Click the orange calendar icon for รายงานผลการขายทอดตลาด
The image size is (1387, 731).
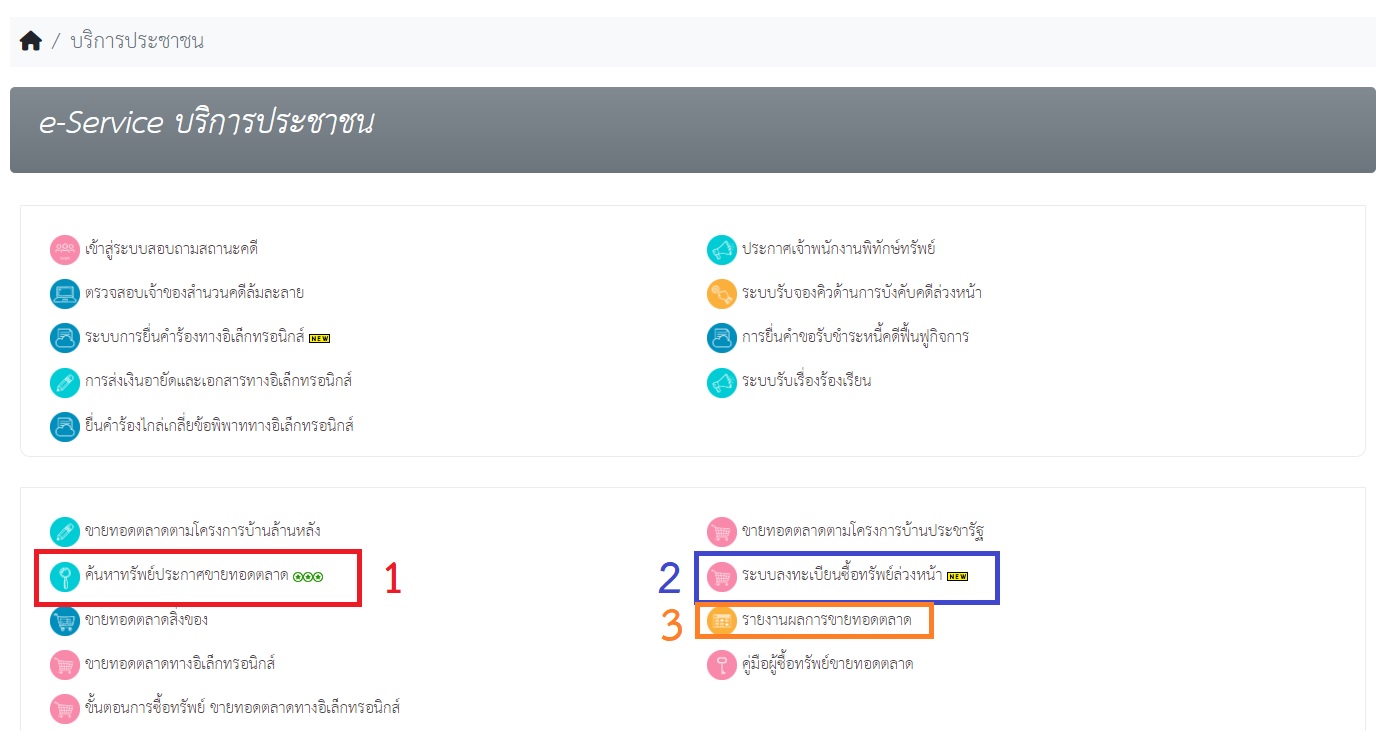click(x=721, y=620)
